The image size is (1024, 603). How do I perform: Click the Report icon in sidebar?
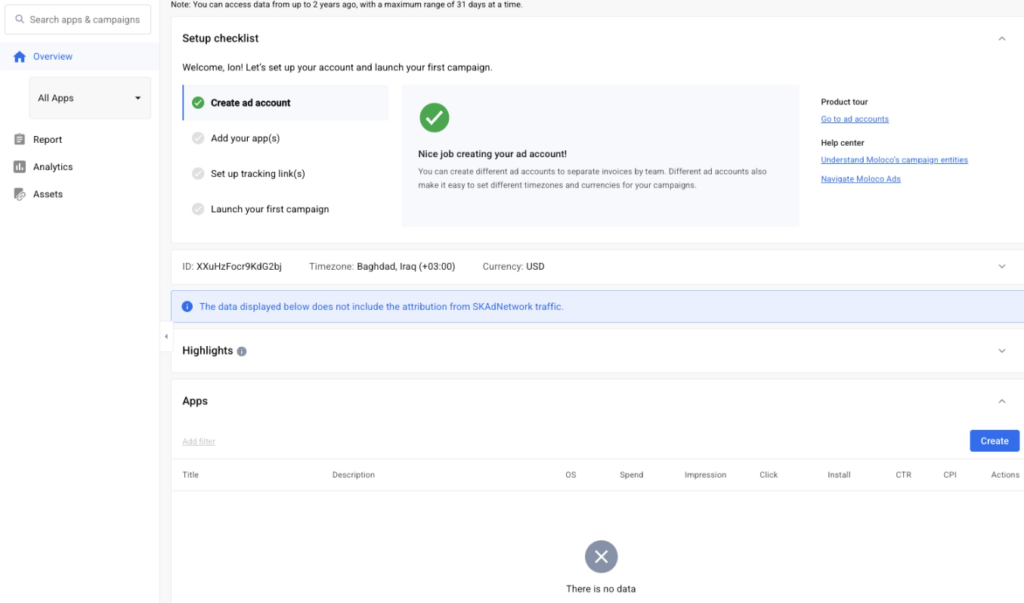tap(19, 140)
